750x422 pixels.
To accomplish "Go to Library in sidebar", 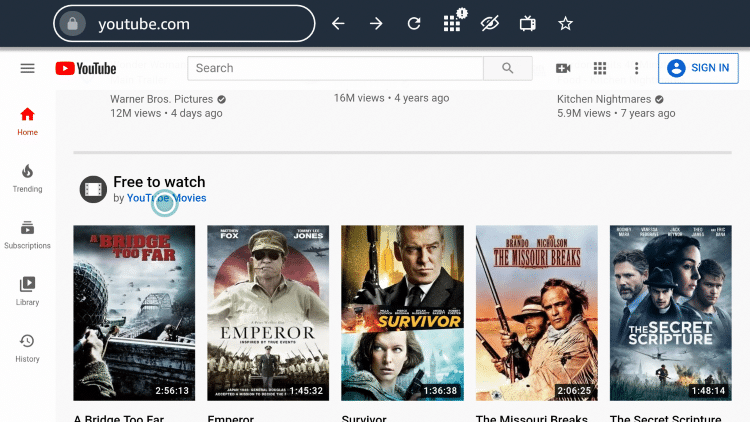I will [27, 291].
